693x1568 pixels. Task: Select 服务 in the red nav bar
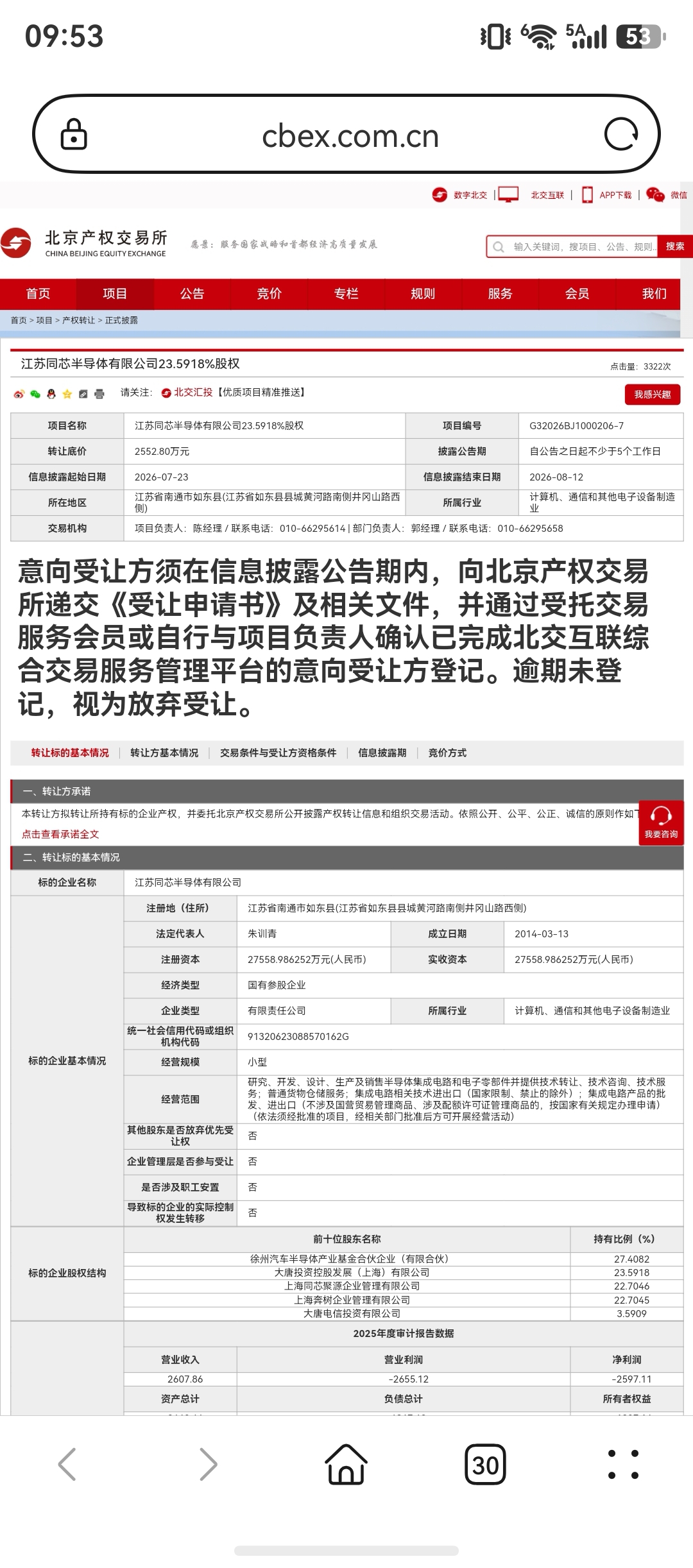pos(500,294)
